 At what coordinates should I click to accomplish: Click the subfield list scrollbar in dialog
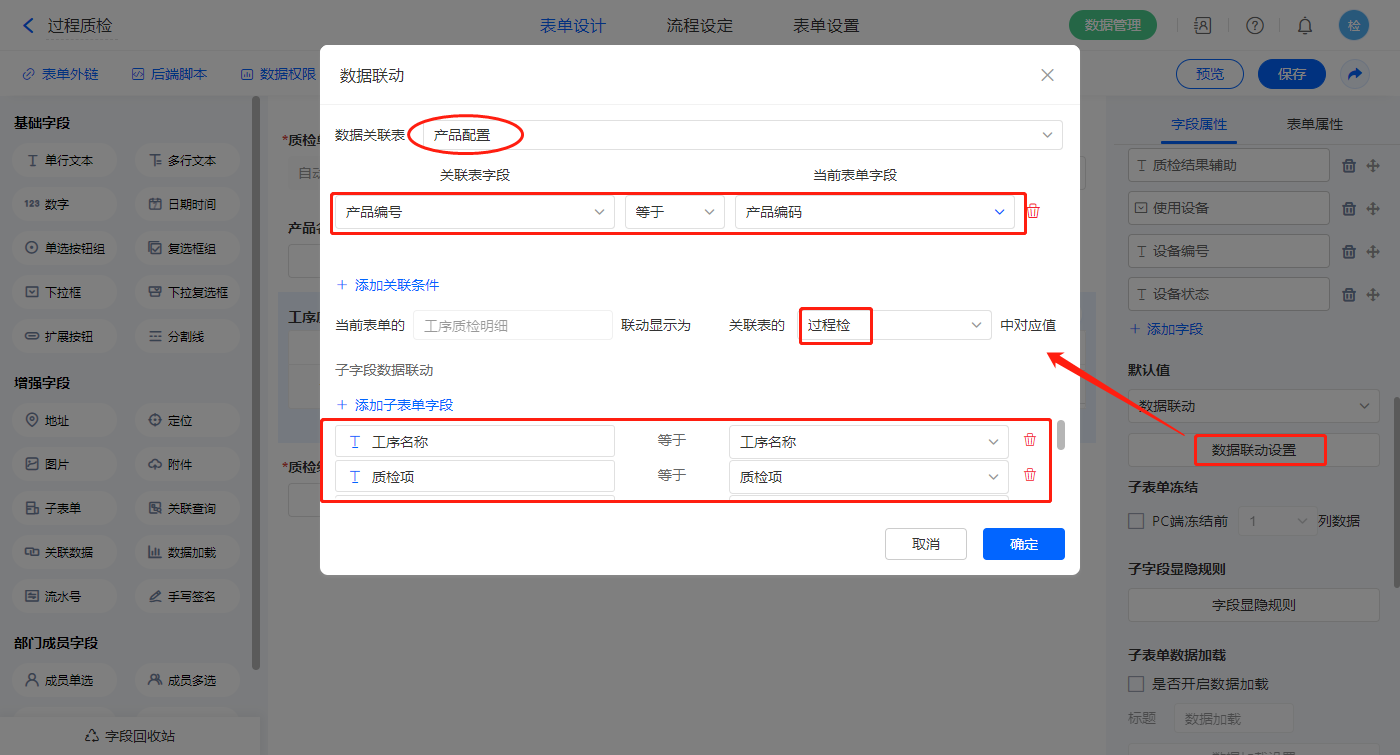tap(1060, 435)
